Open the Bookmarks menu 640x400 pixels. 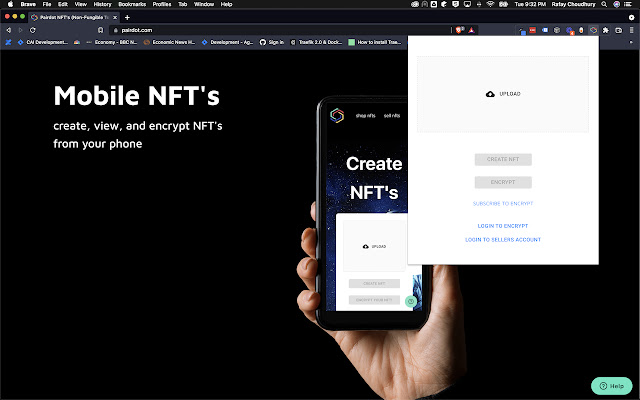[x=132, y=4]
